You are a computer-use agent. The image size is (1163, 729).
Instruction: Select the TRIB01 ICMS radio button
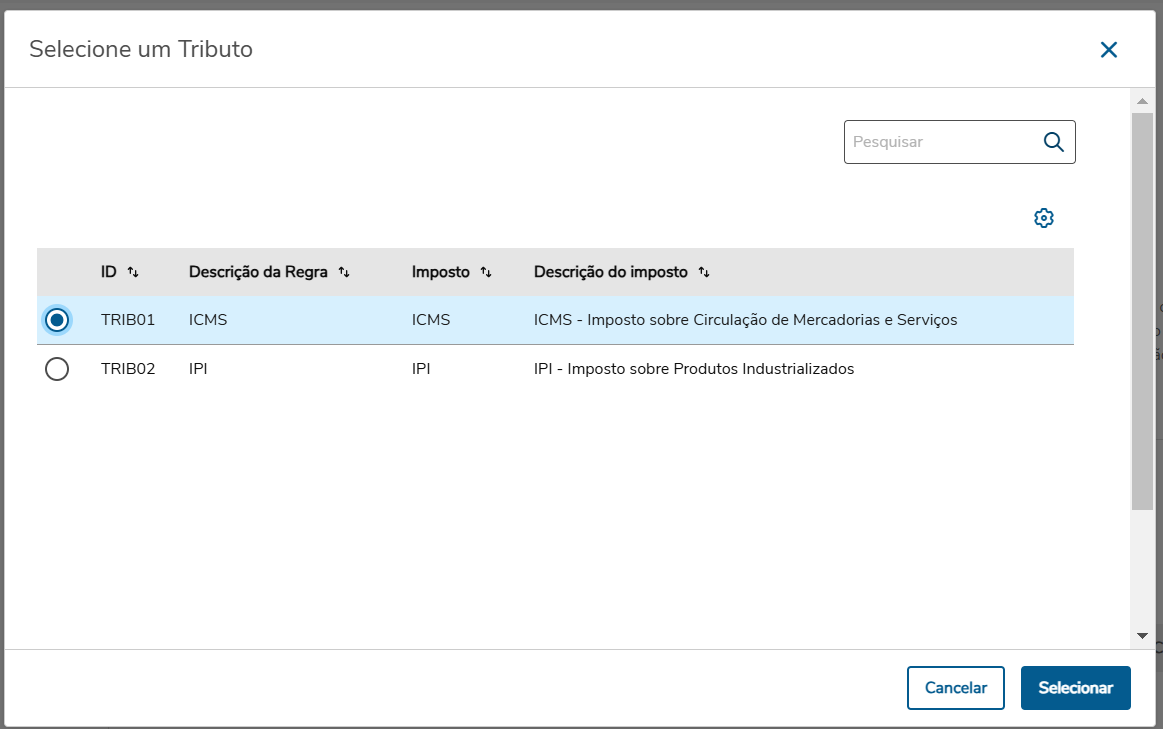(58, 320)
